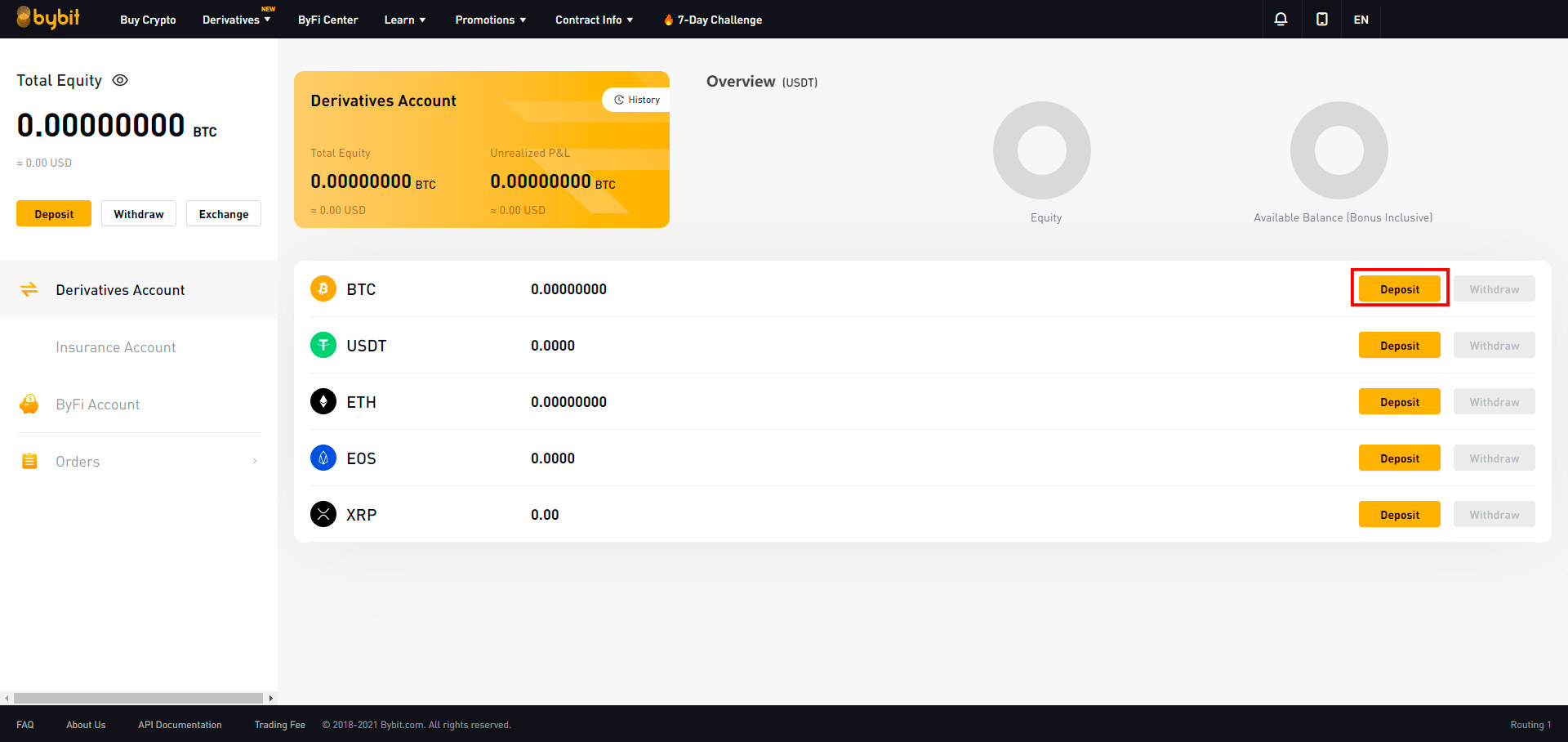Open About Us footer link
The height and width of the screenshot is (742, 1568).
(x=86, y=725)
